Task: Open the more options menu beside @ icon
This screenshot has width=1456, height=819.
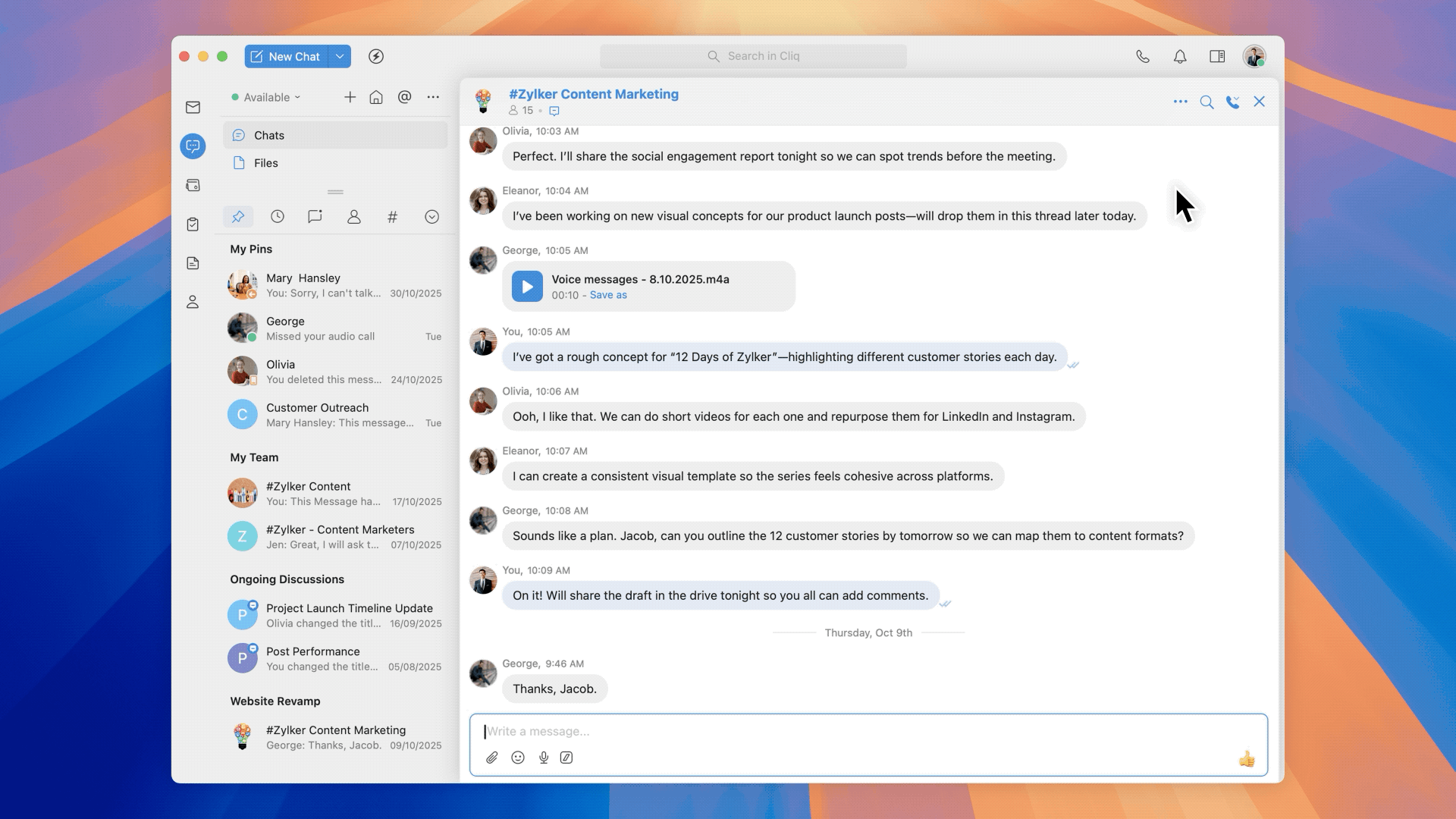Action: click(433, 97)
